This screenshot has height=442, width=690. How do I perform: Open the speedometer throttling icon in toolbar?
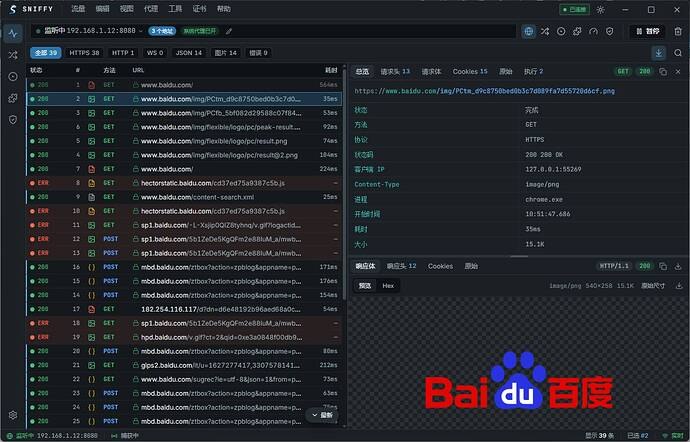point(593,31)
